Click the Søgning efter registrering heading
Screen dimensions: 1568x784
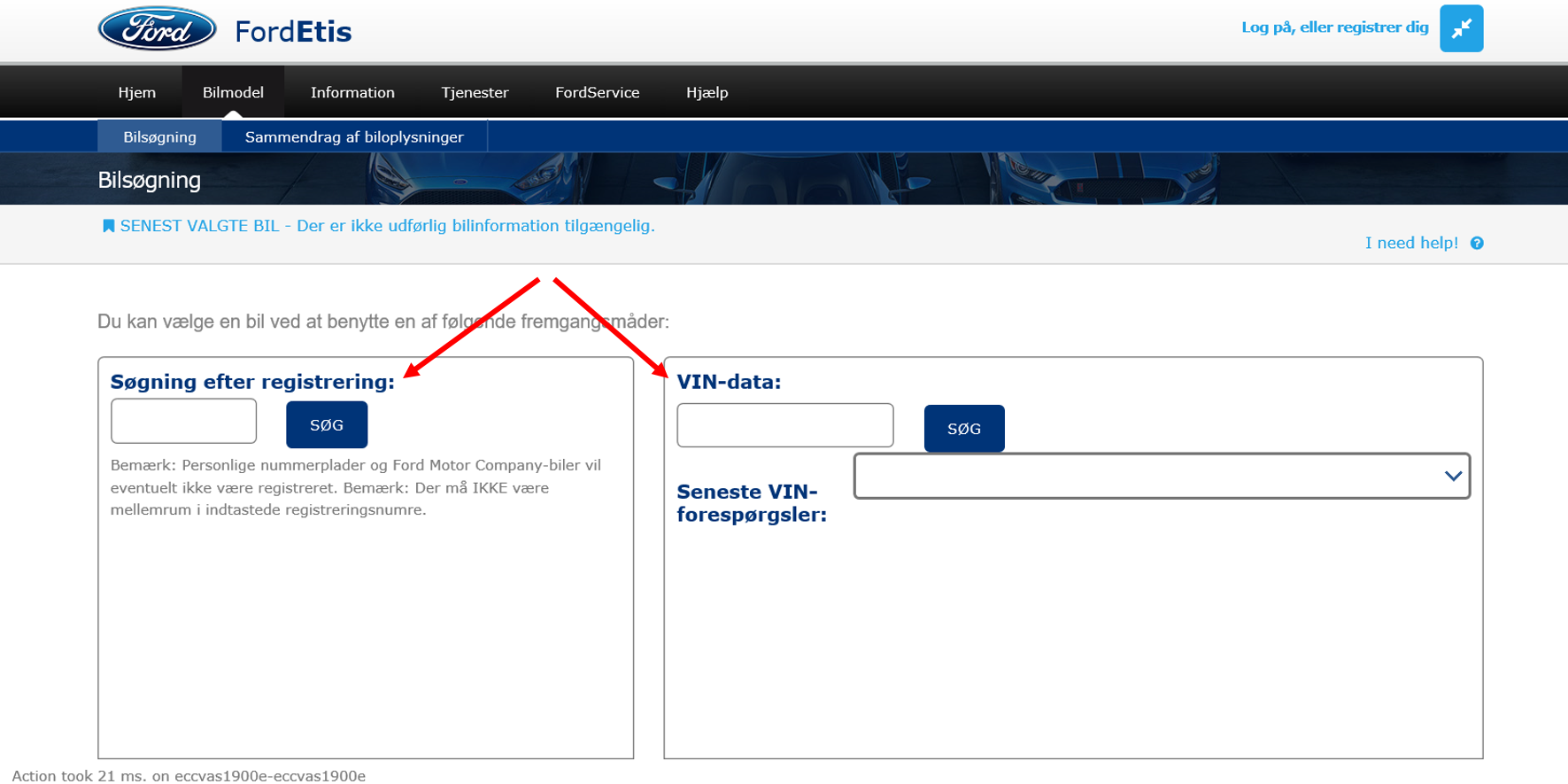(x=252, y=382)
